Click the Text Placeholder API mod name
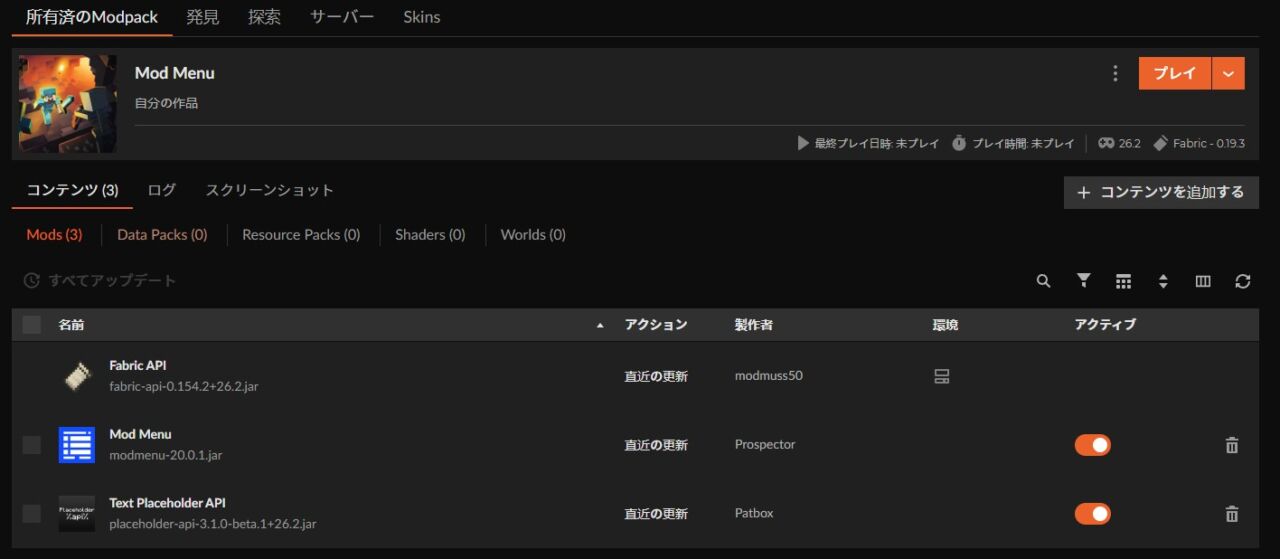 coord(167,503)
